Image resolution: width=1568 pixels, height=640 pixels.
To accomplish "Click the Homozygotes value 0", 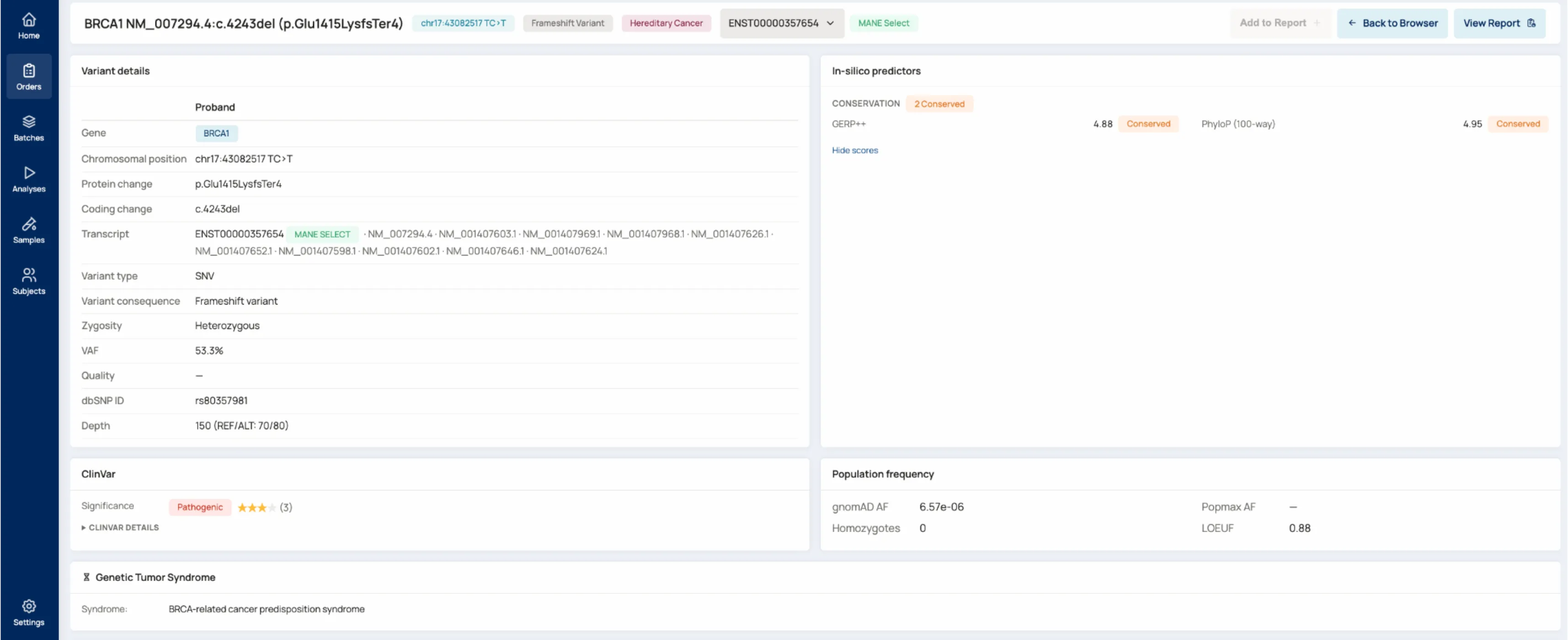I will point(922,528).
